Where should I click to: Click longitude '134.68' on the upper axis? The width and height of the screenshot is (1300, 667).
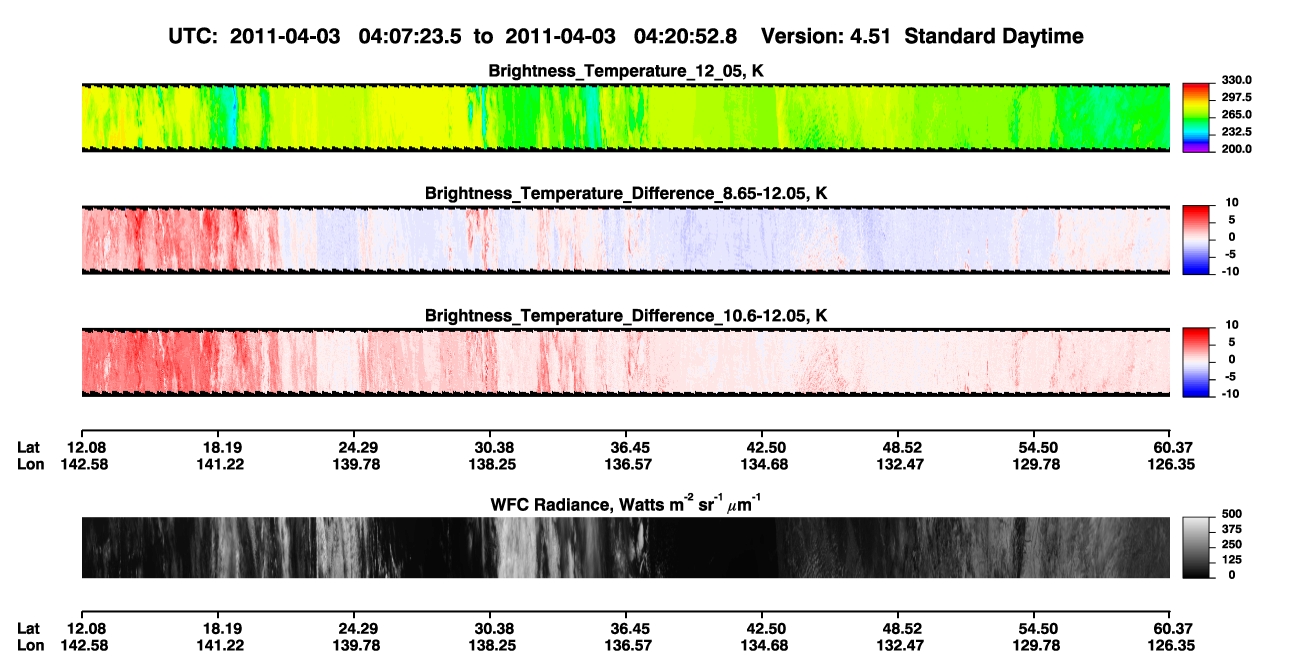pyautogui.click(x=764, y=465)
